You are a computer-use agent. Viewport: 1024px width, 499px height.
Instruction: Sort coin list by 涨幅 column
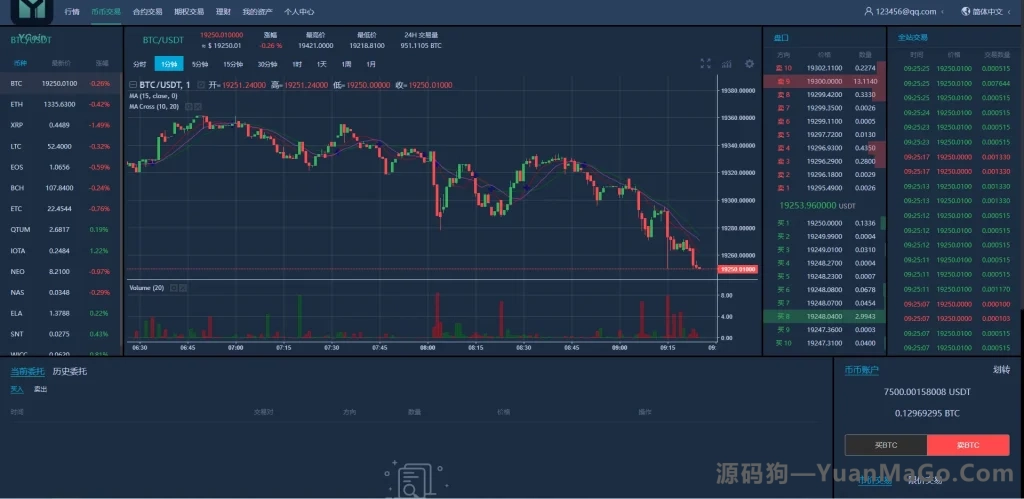(102, 63)
